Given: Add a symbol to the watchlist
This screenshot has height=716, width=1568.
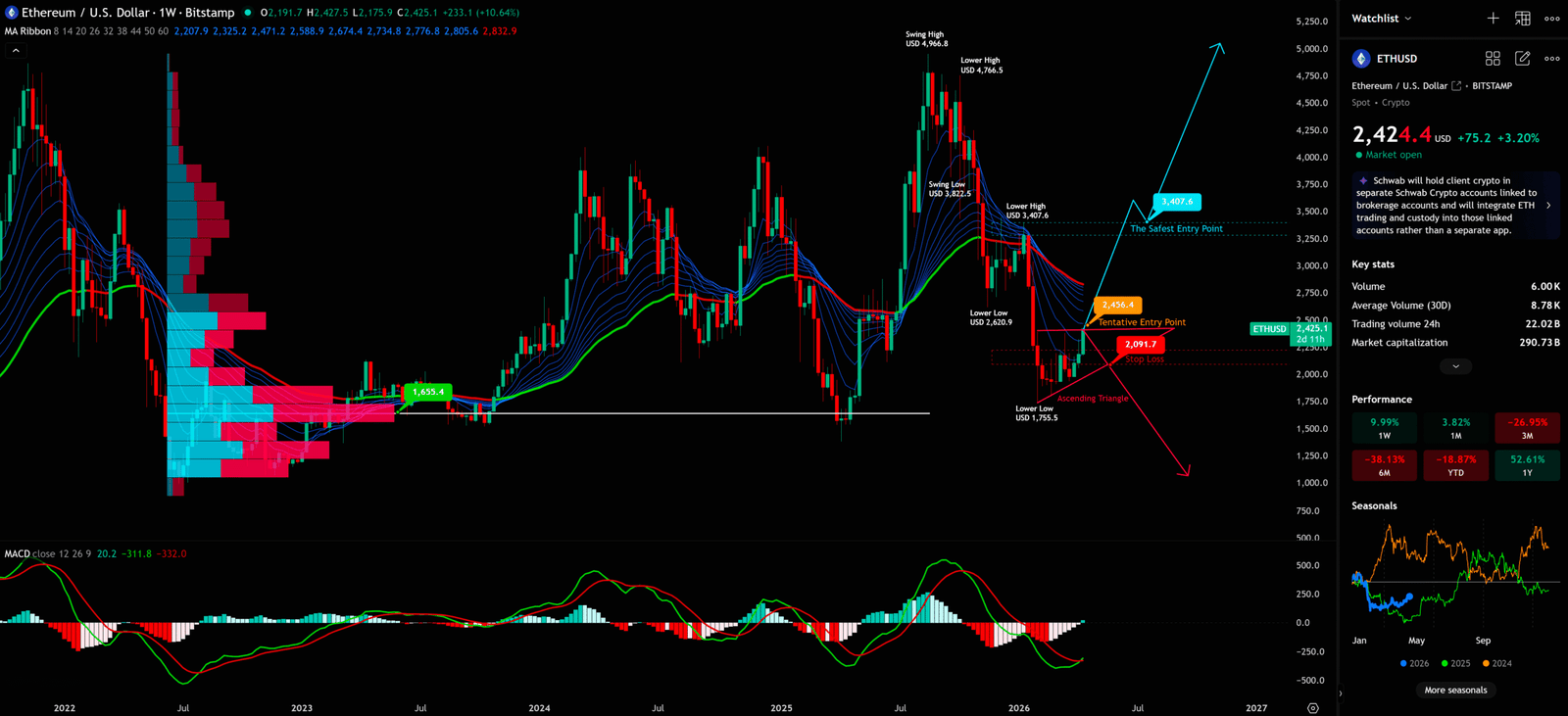Looking at the screenshot, I should [1493, 19].
